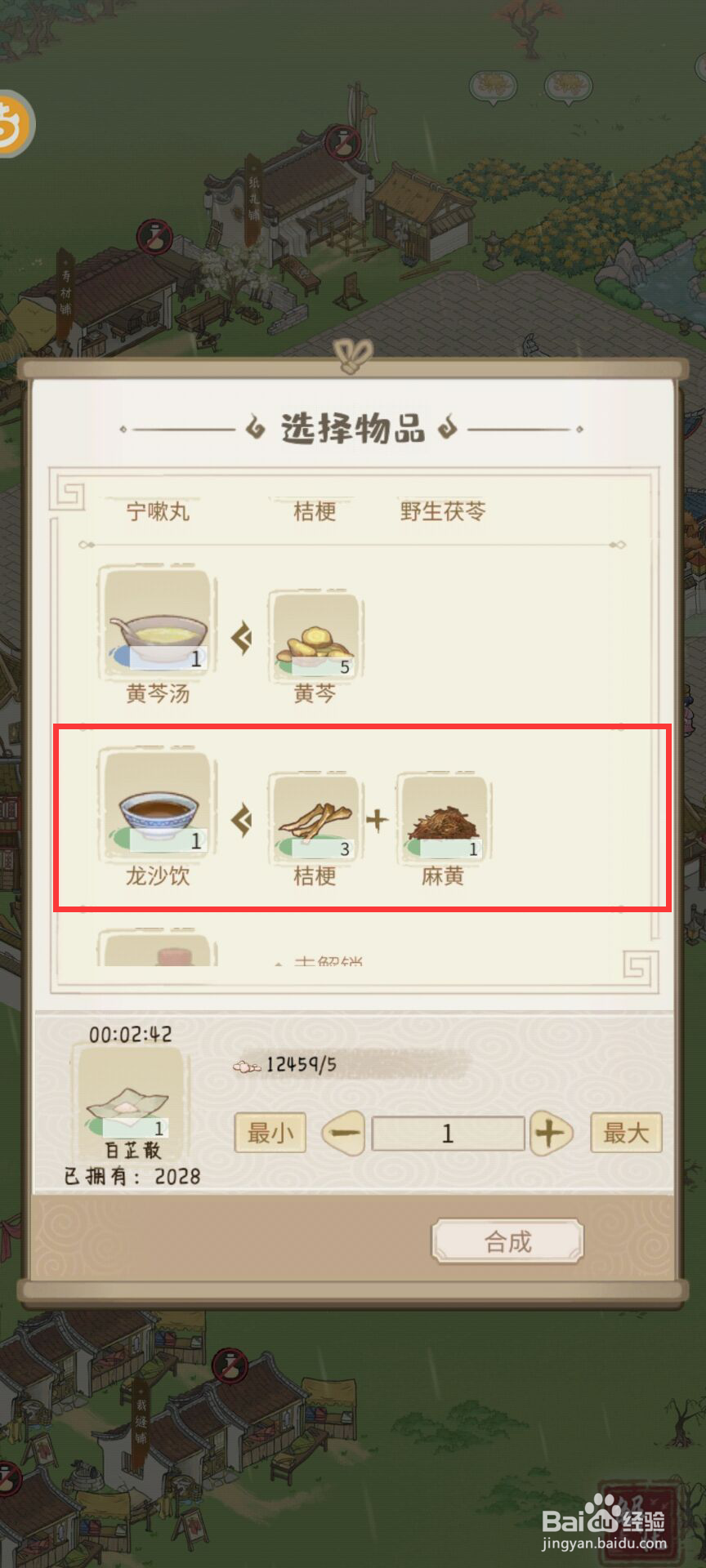
Task: Select the 桔梗 label in top row
Action: pyautogui.click(x=315, y=511)
